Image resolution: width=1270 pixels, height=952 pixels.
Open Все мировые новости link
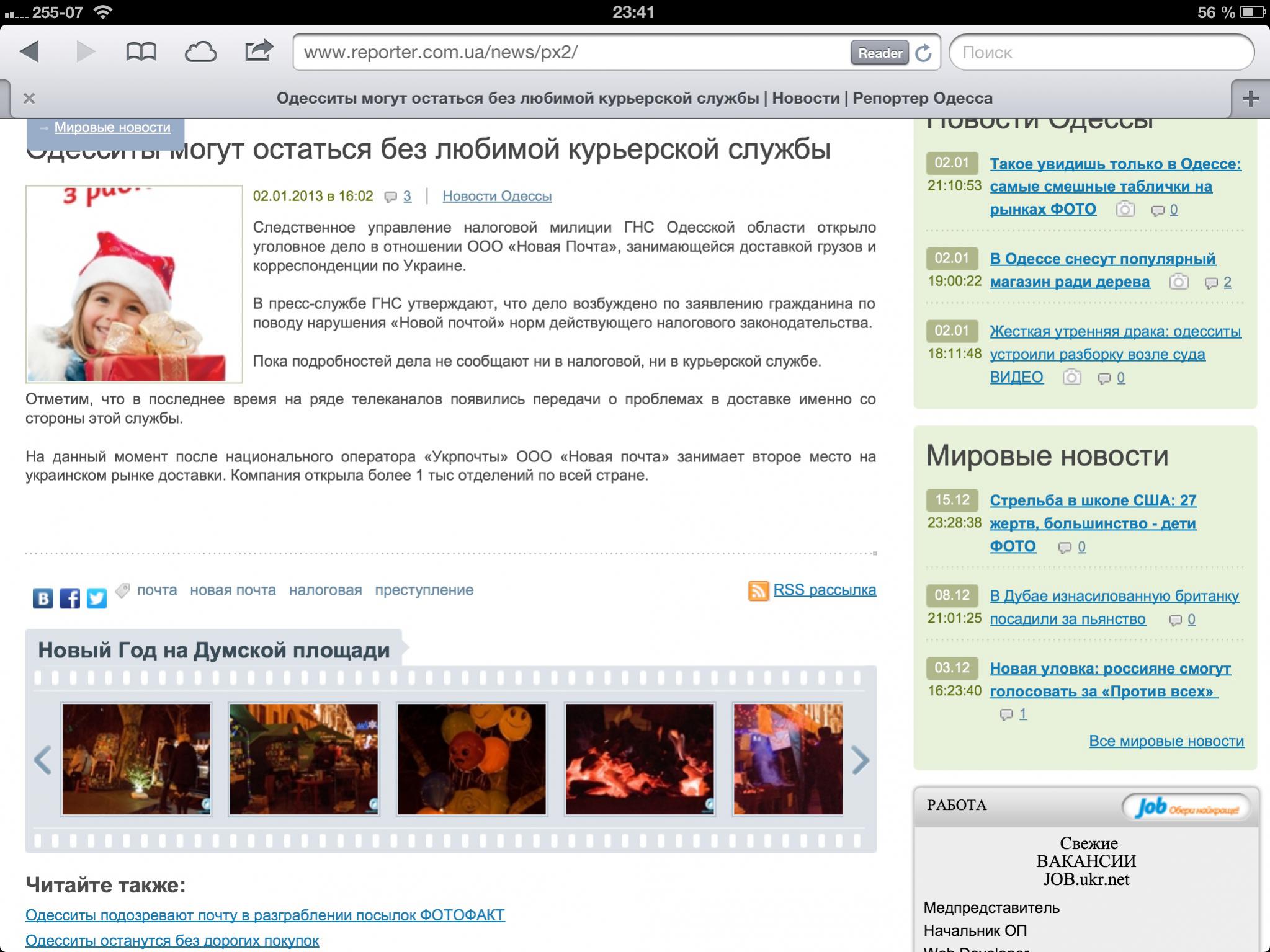click(1166, 741)
